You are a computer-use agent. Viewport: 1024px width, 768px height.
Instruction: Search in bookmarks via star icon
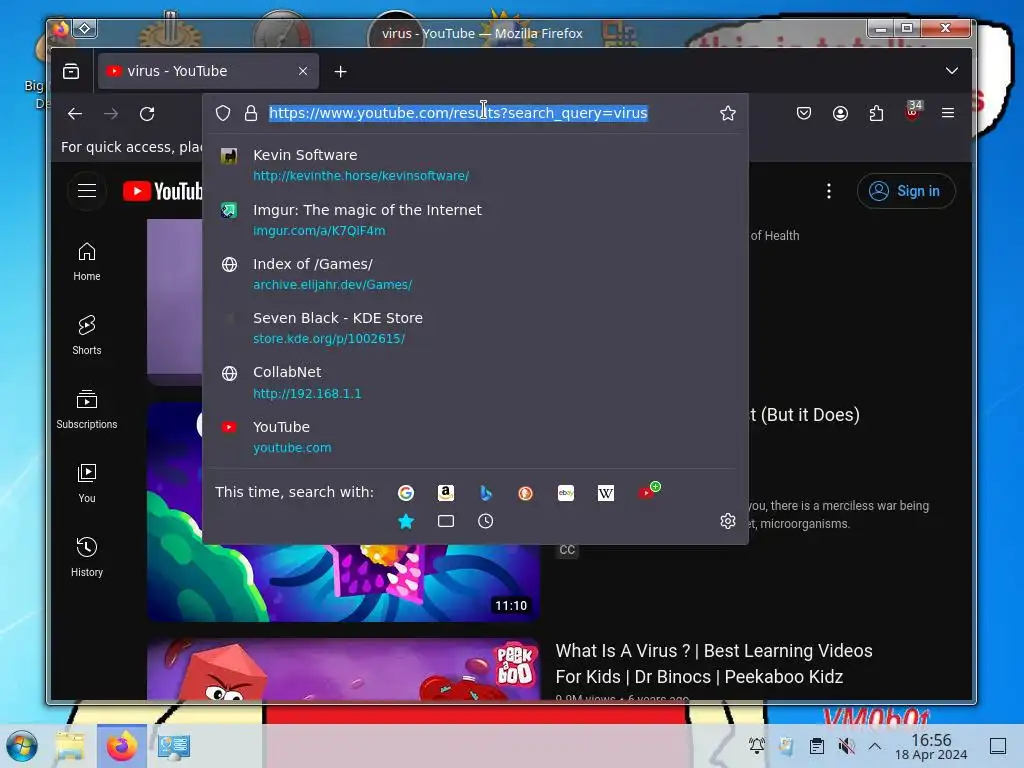click(x=406, y=521)
